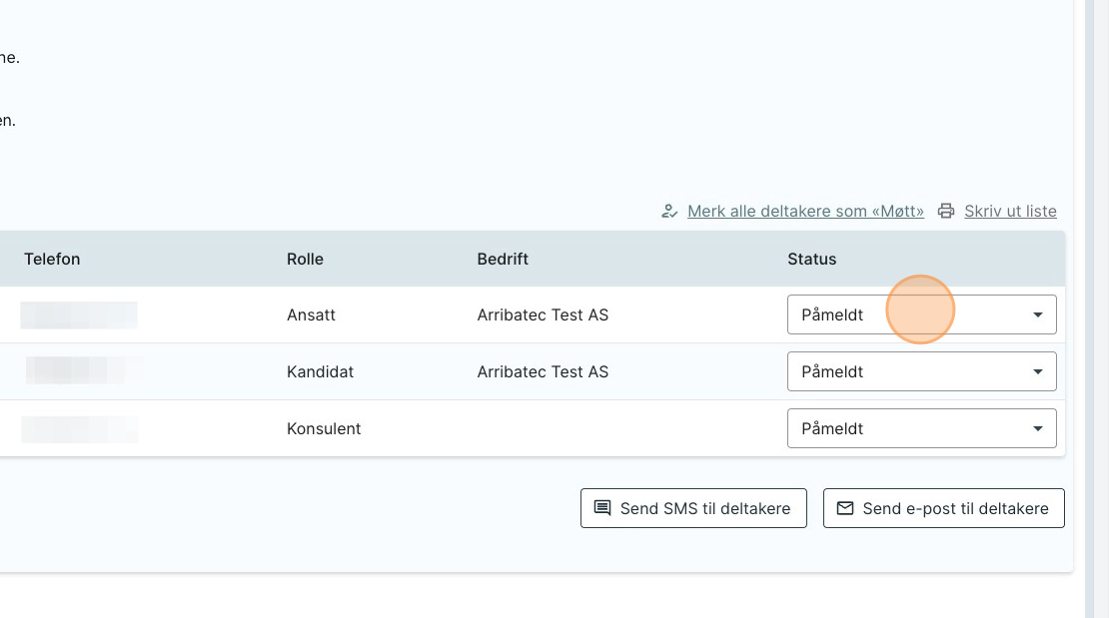The height and width of the screenshot is (618, 1109).
Task: Click Merk alle deltakere som «Møtt» link
Action: pyautogui.click(x=805, y=211)
